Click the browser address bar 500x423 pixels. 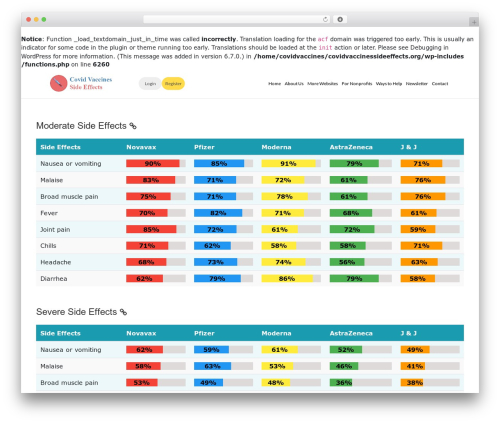point(237,20)
